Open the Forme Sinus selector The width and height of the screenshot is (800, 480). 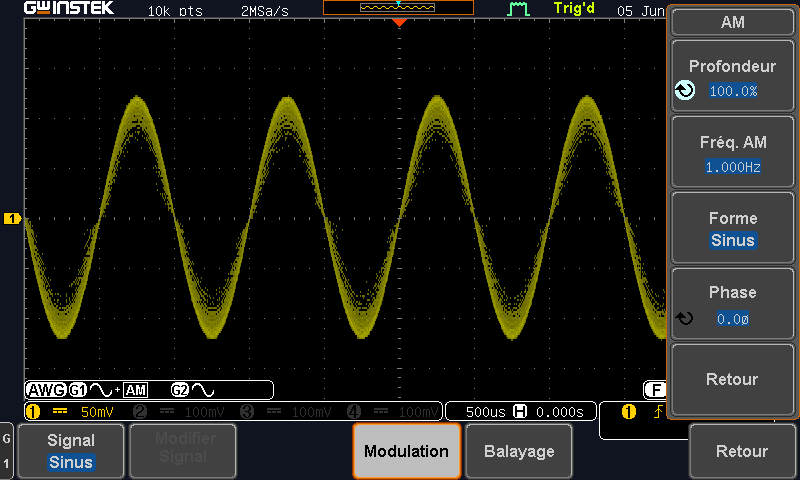pyautogui.click(x=733, y=228)
